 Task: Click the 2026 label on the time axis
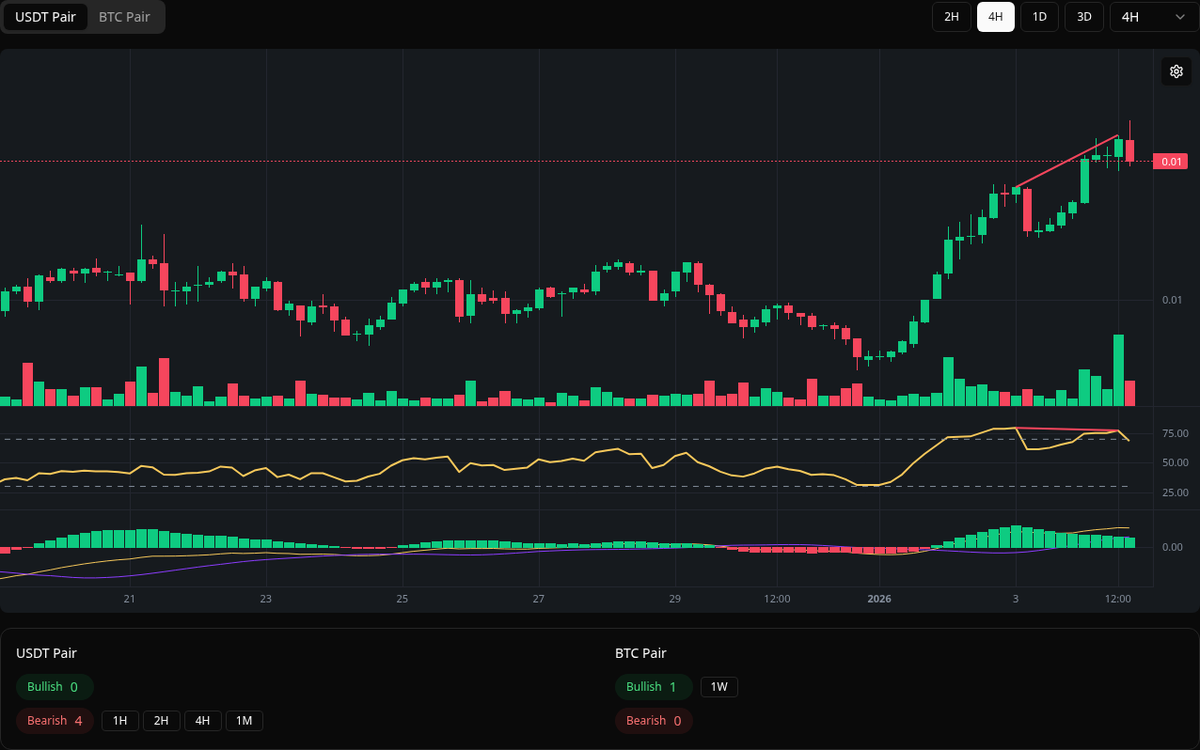880,599
